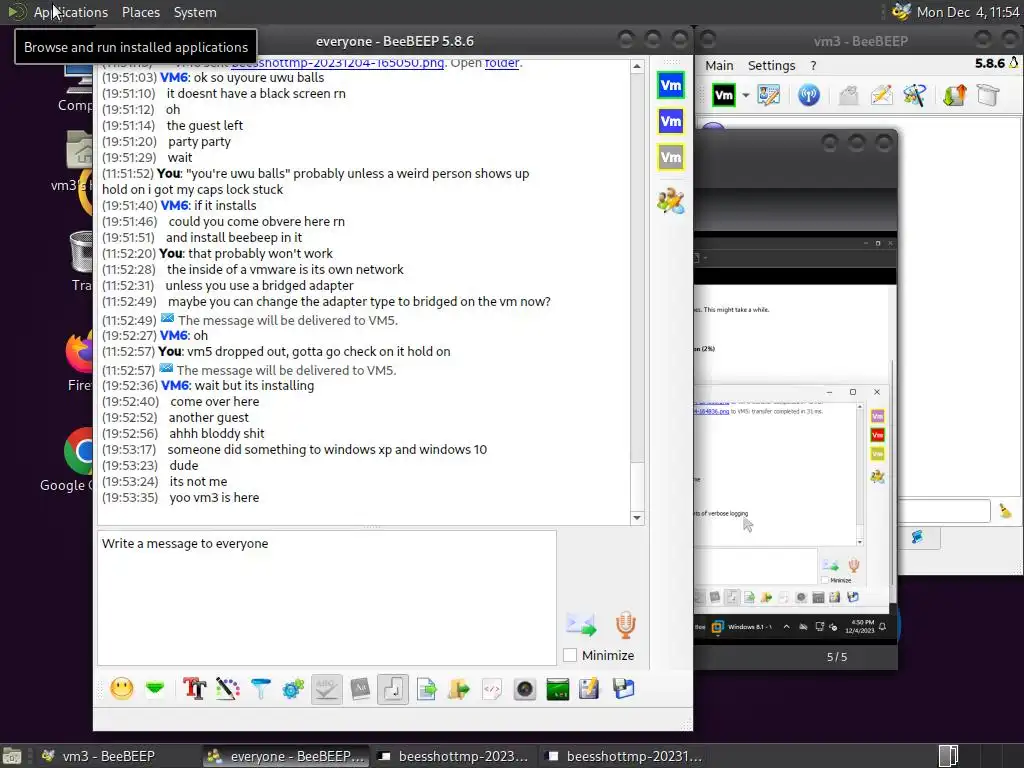Click the BeeBEEP bee tray icon

[901, 12]
